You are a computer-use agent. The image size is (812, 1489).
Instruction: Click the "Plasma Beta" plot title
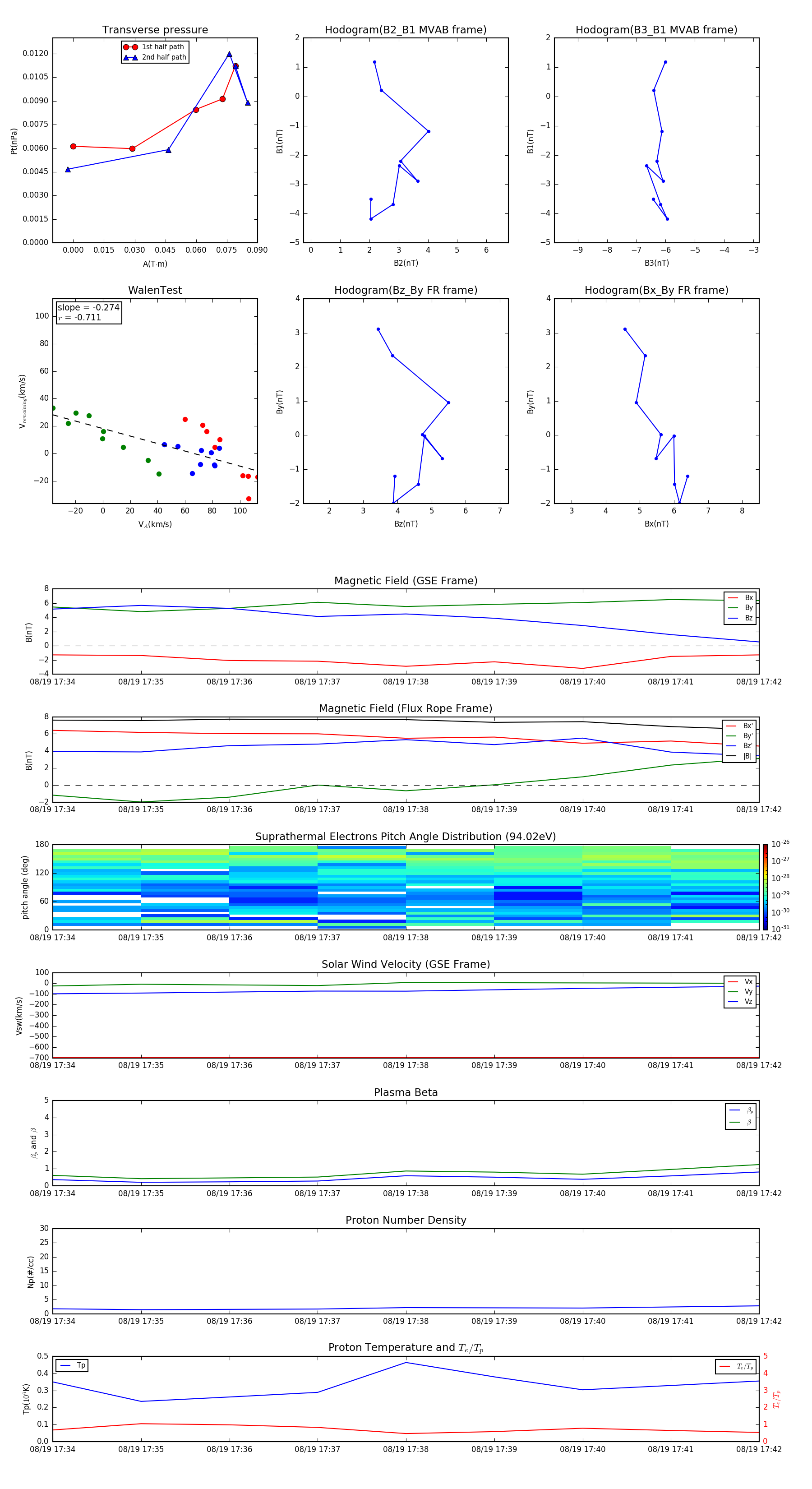406,1092
